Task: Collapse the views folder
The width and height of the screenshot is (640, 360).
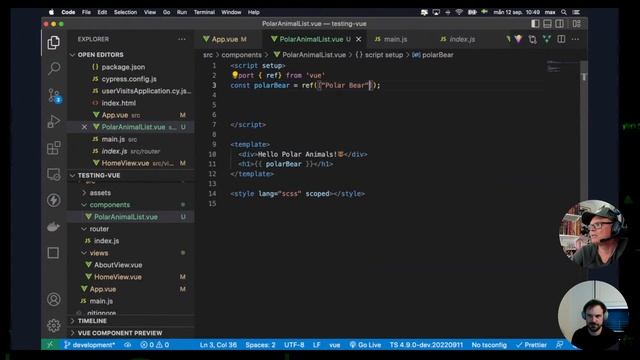Action: [99, 253]
